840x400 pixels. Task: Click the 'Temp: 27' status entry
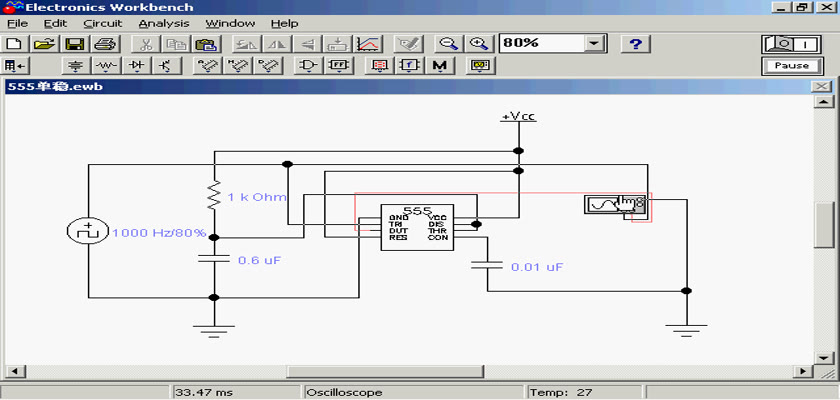(561, 393)
